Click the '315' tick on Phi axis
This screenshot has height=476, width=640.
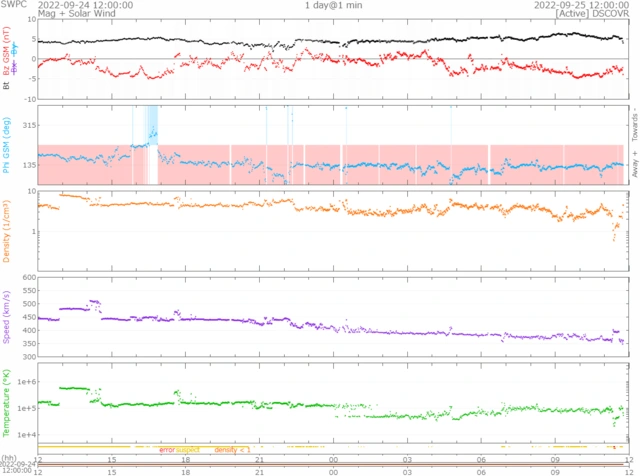(x=29, y=125)
